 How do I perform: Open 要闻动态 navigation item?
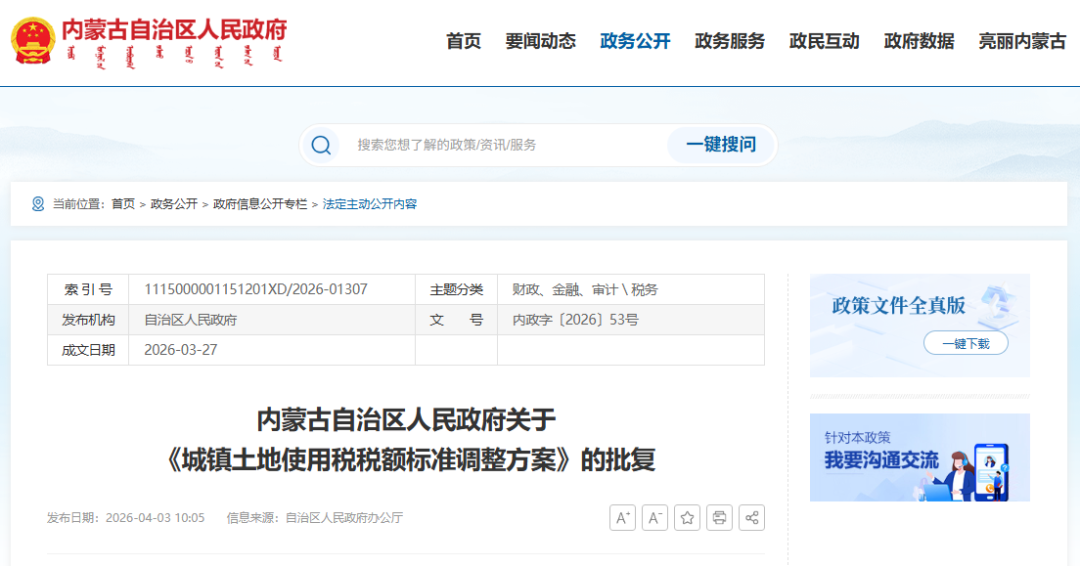coord(541,41)
